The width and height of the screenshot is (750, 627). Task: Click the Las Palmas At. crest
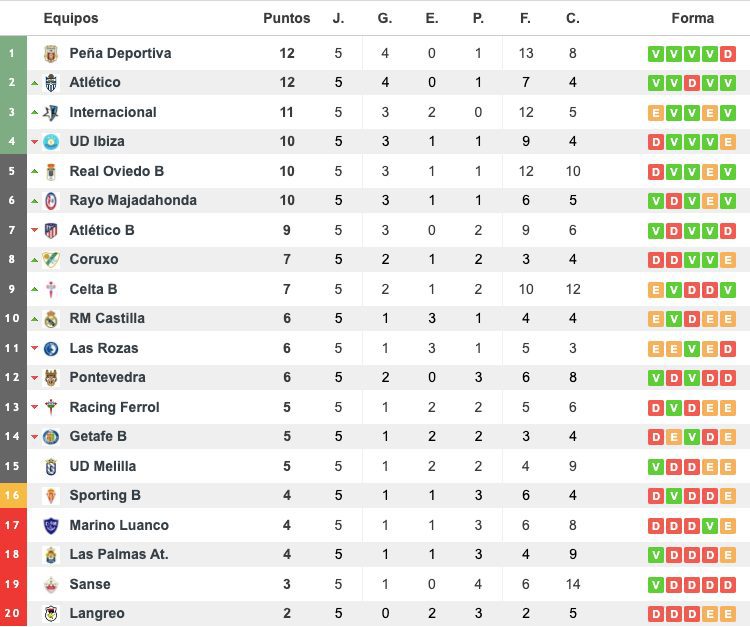[51, 555]
